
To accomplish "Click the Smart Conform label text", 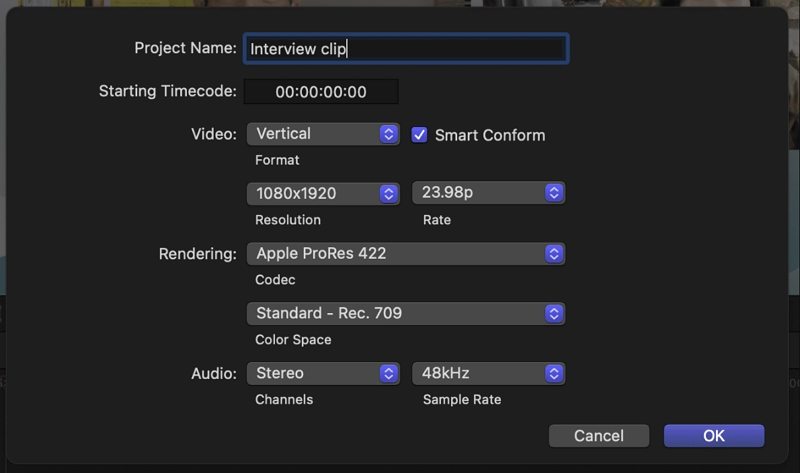I will point(490,135).
